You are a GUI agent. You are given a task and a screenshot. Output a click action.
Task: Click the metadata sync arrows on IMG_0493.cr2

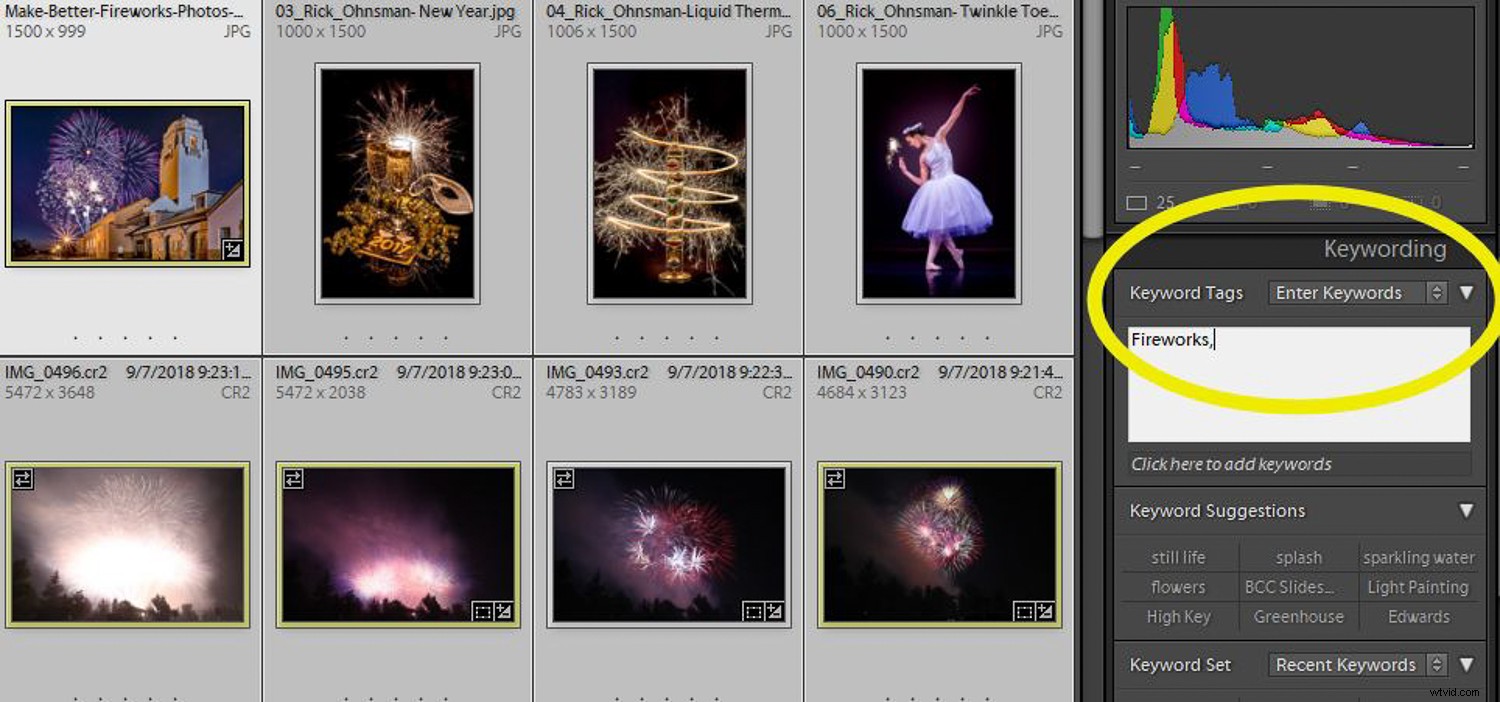click(x=565, y=480)
